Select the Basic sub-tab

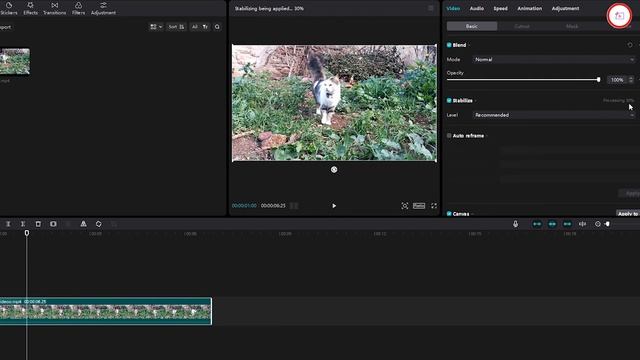tap(472, 26)
